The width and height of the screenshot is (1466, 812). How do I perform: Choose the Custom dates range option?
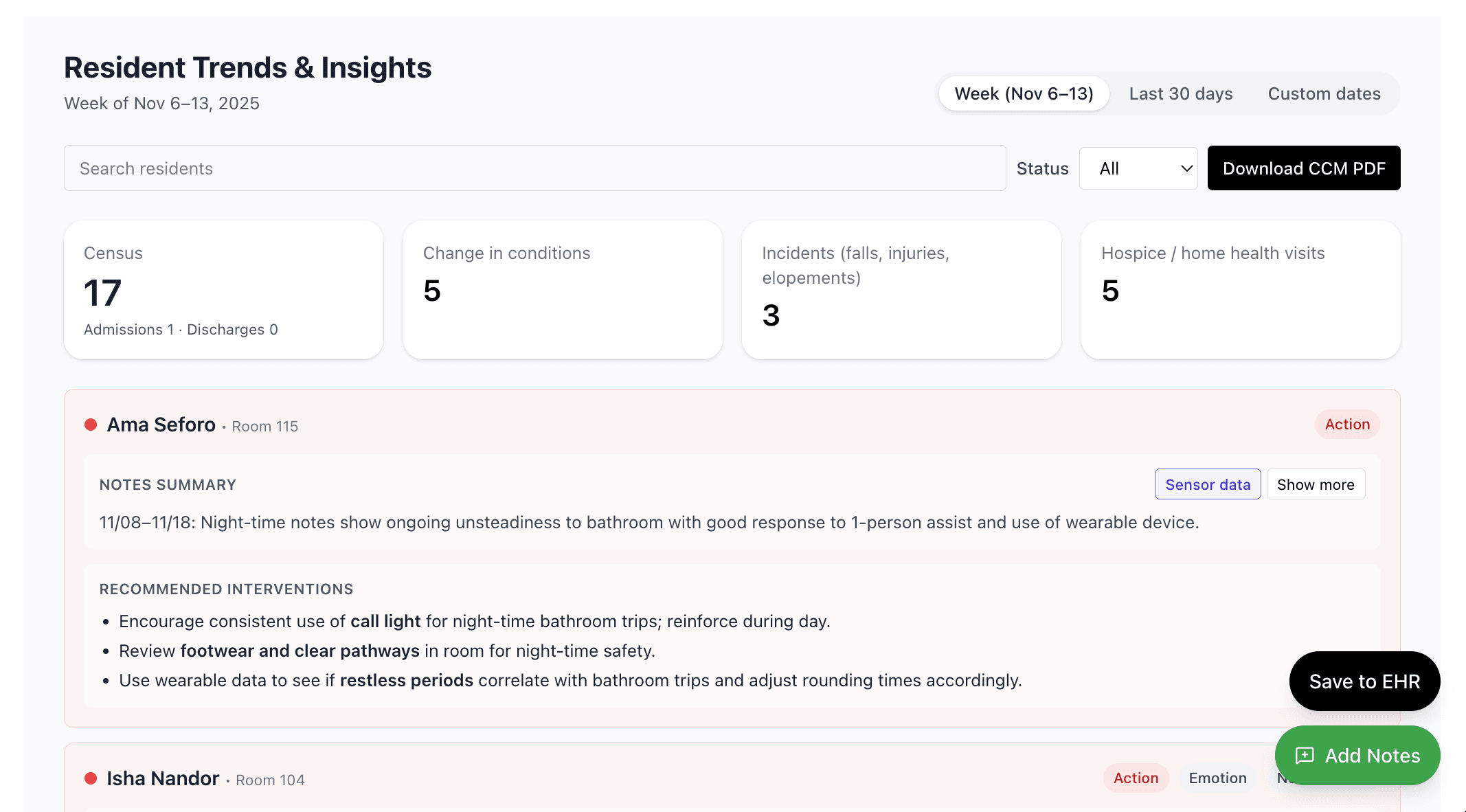click(1324, 93)
